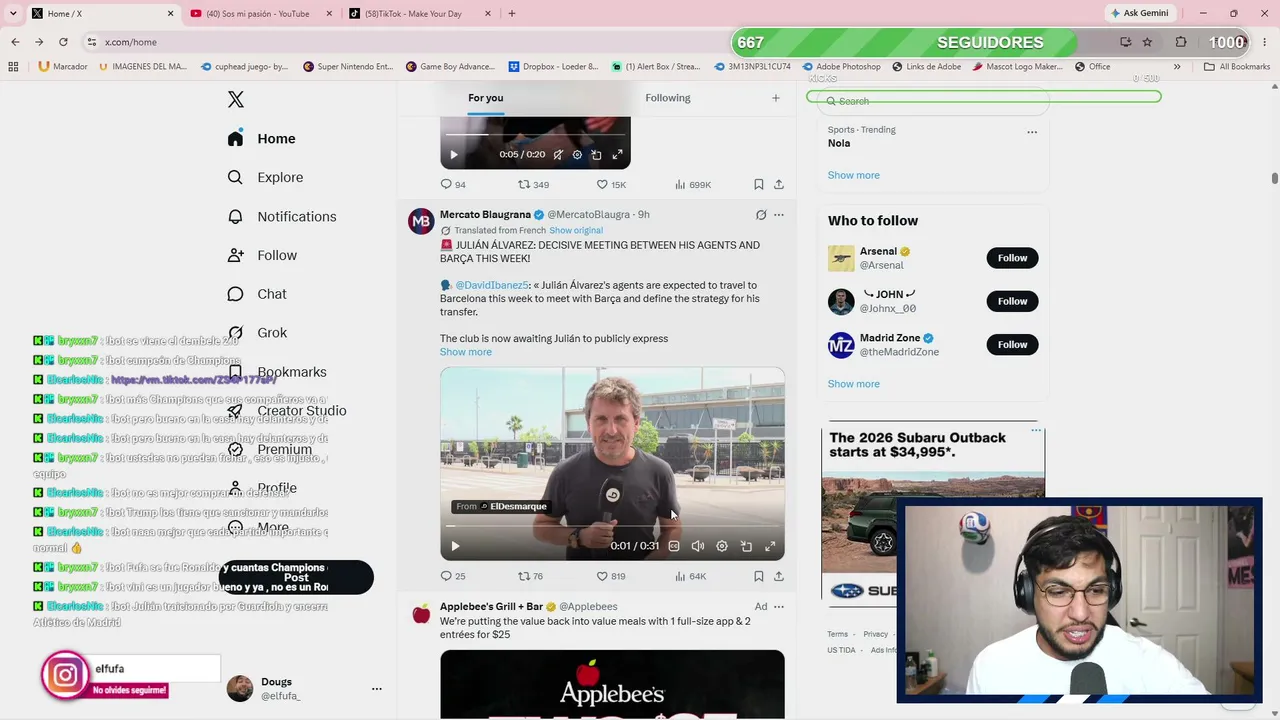The width and height of the screenshot is (1280, 720).
Task: Reply to the Mercato Blaugrana post
Action: (446, 576)
